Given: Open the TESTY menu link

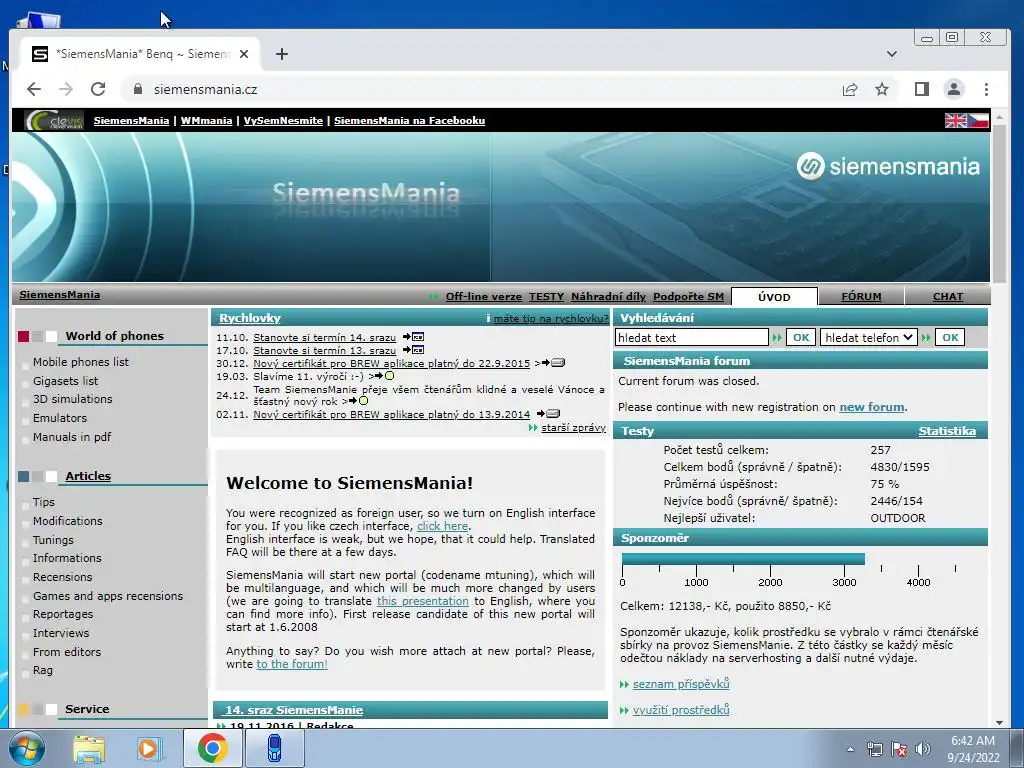Looking at the screenshot, I should (x=546, y=296).
